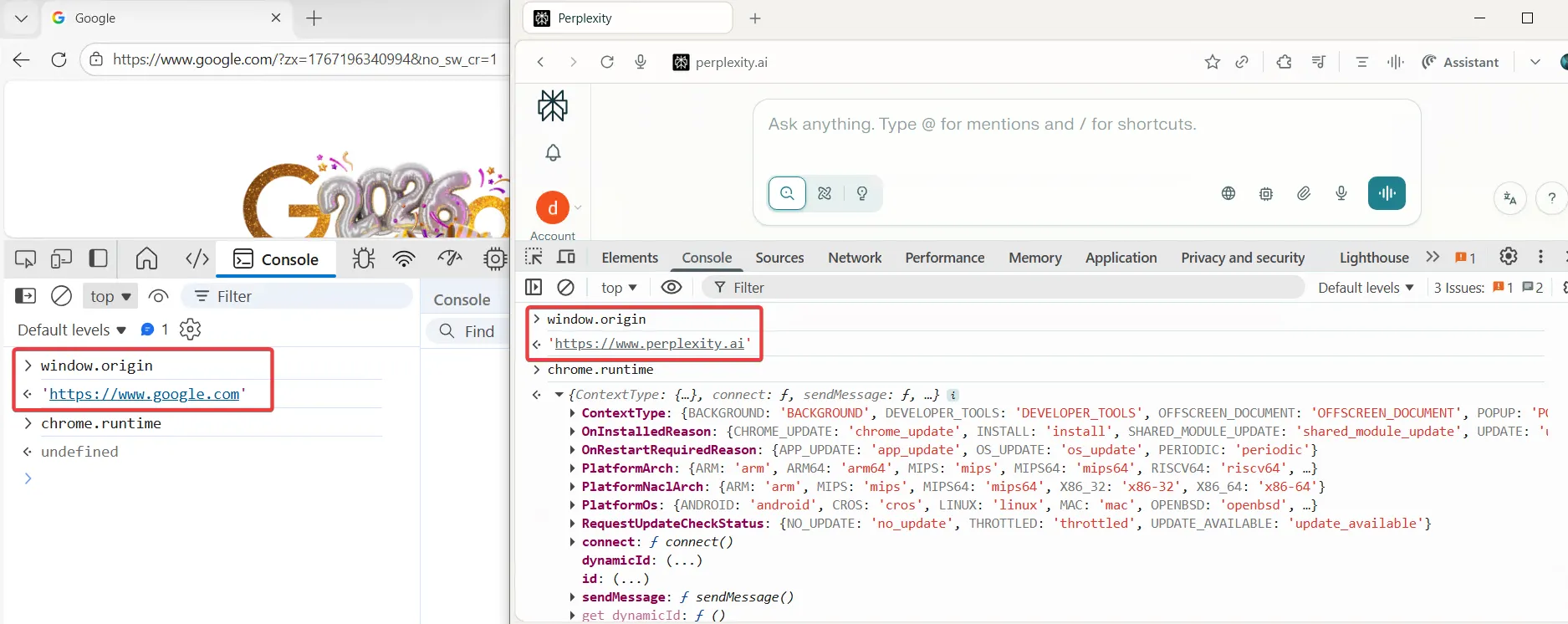Viewport: 1568px width, 624px height.
Task: Open the https://www.google.com origin link
Action: tap(144, 394)
